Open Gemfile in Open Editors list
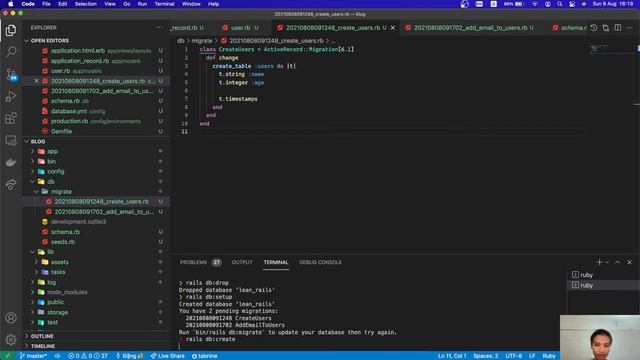Image resolution: width=640 pixels, height=360 pixels. click(x=96, y=131)
